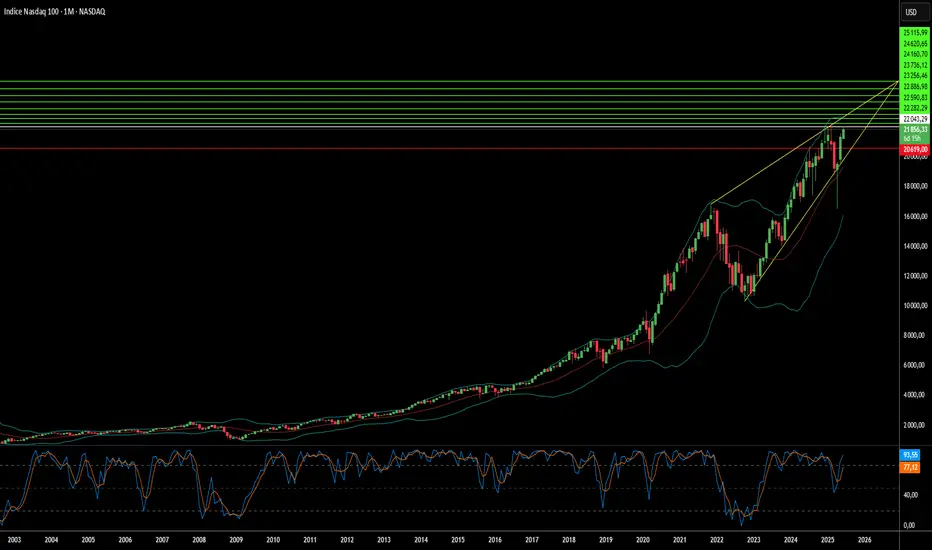Click the 2013 label on time axis
This screenshot has height=550, width=932.
[384, 540]
